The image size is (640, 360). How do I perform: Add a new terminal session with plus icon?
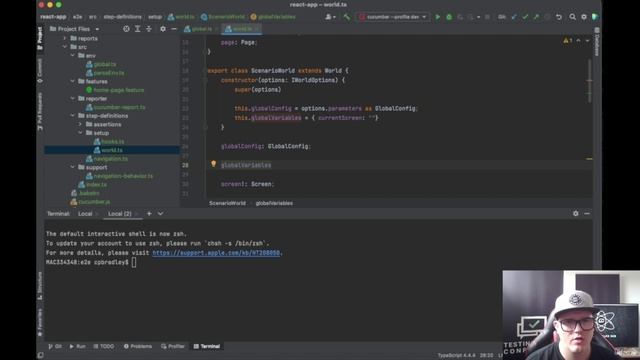coord(149,213)
